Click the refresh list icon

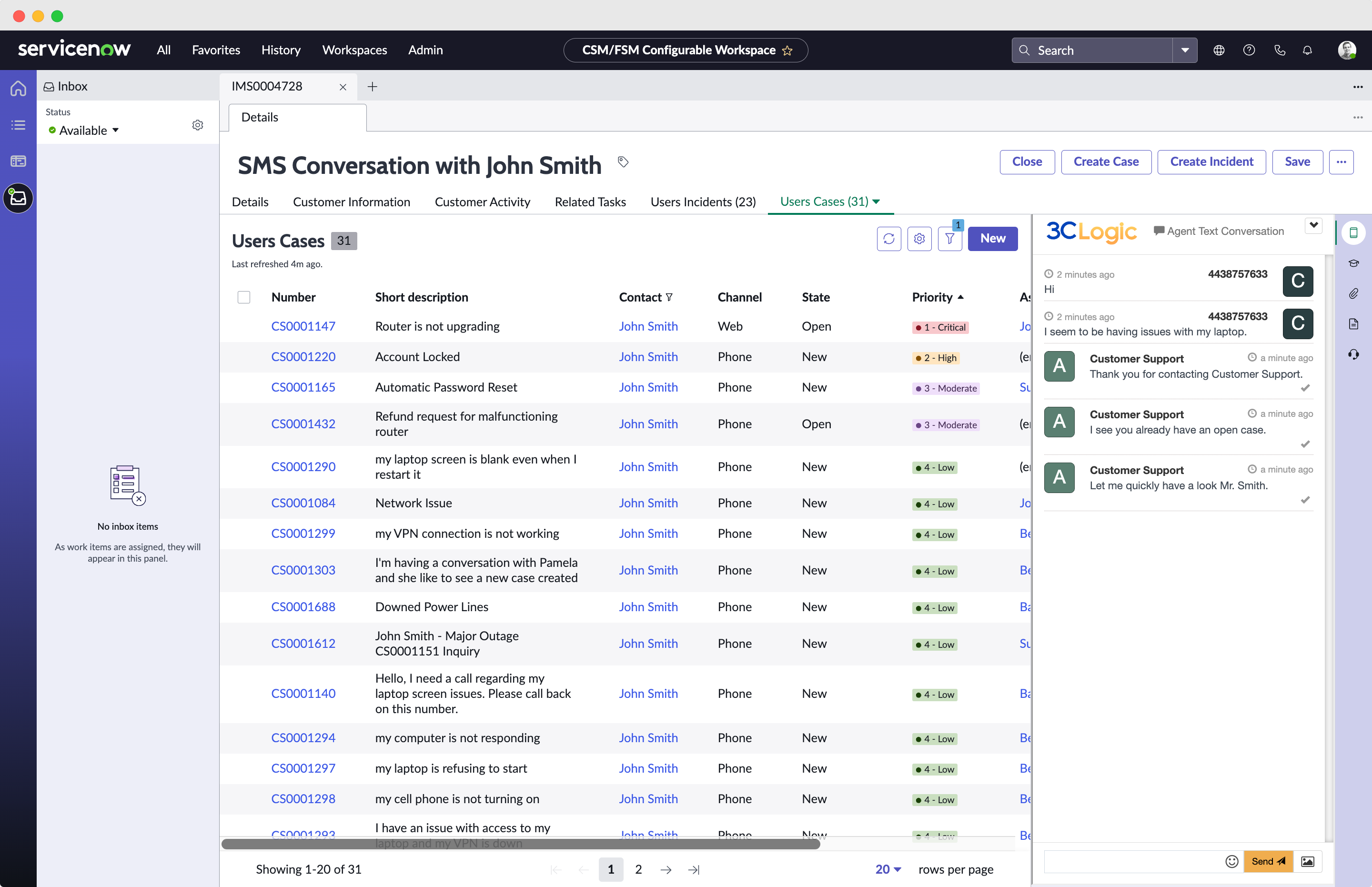click(889, 239)
